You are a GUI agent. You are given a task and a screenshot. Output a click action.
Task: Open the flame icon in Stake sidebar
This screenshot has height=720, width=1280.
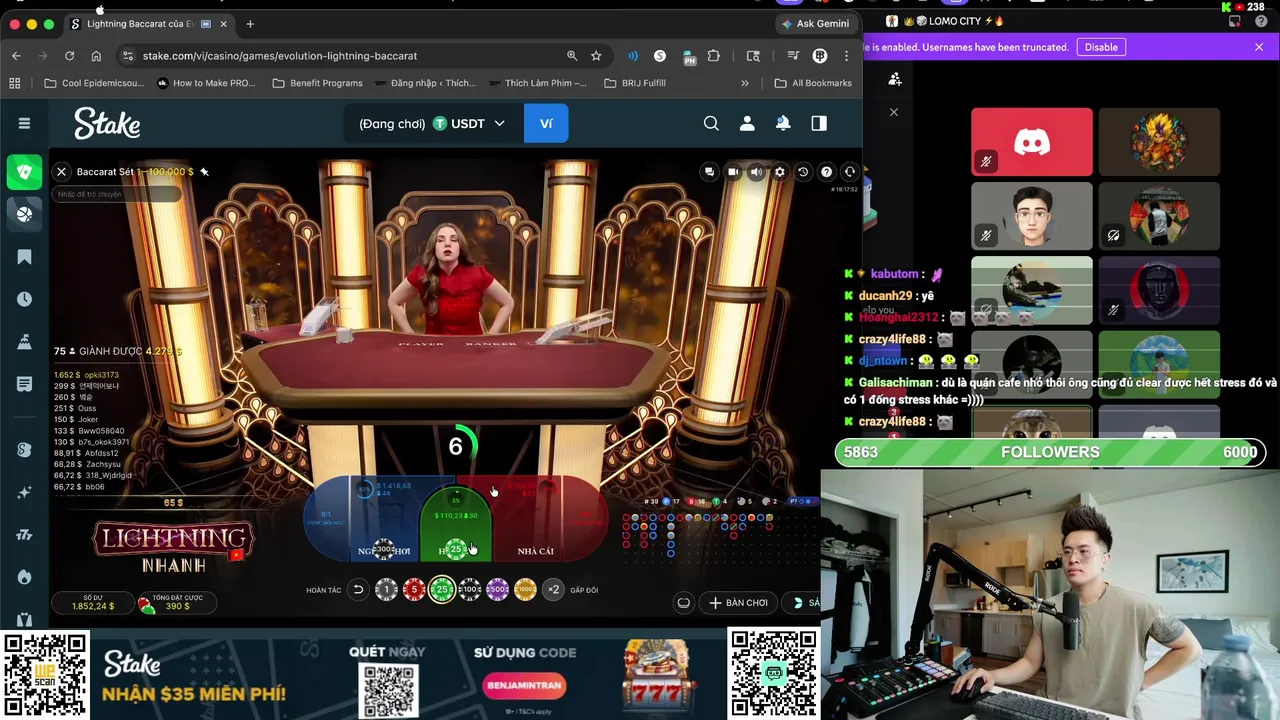coord(24,577)
